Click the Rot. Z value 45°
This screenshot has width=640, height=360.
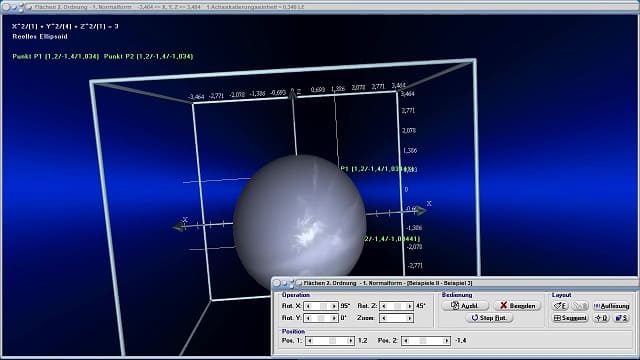click(x=420, y=306)
